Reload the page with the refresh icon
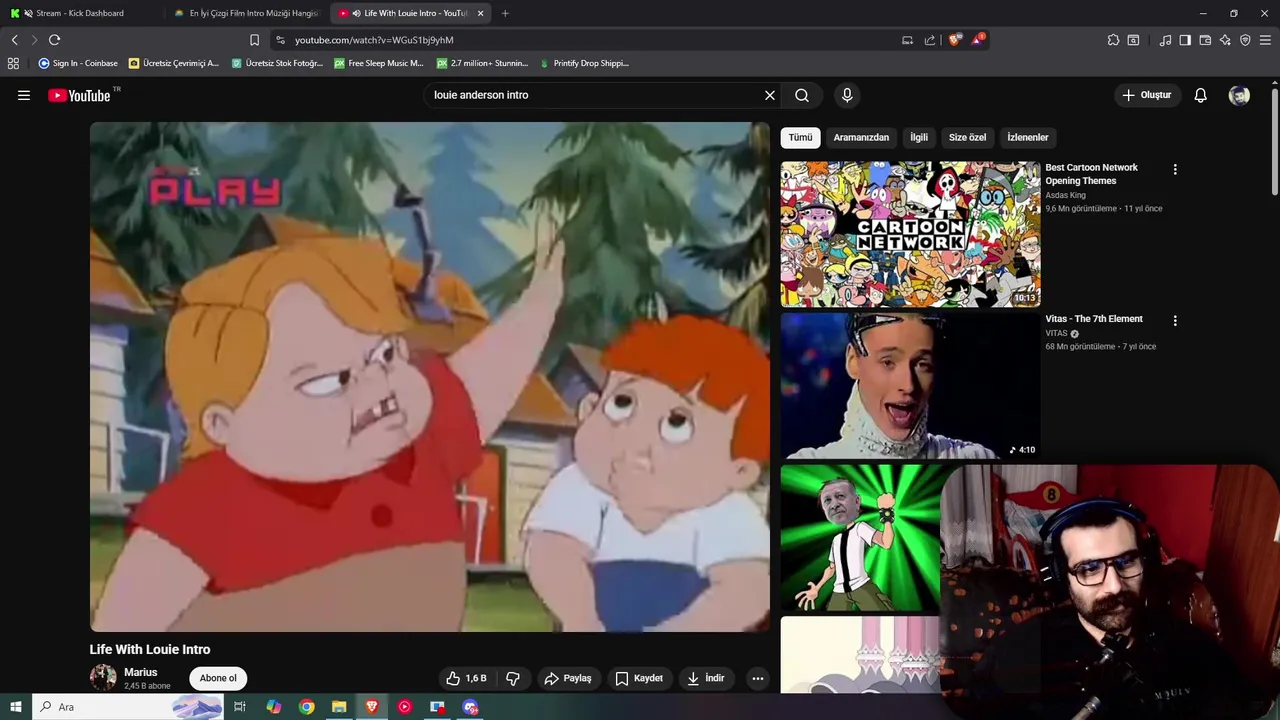Screen dimensions: 1280x720 (54, 40)
